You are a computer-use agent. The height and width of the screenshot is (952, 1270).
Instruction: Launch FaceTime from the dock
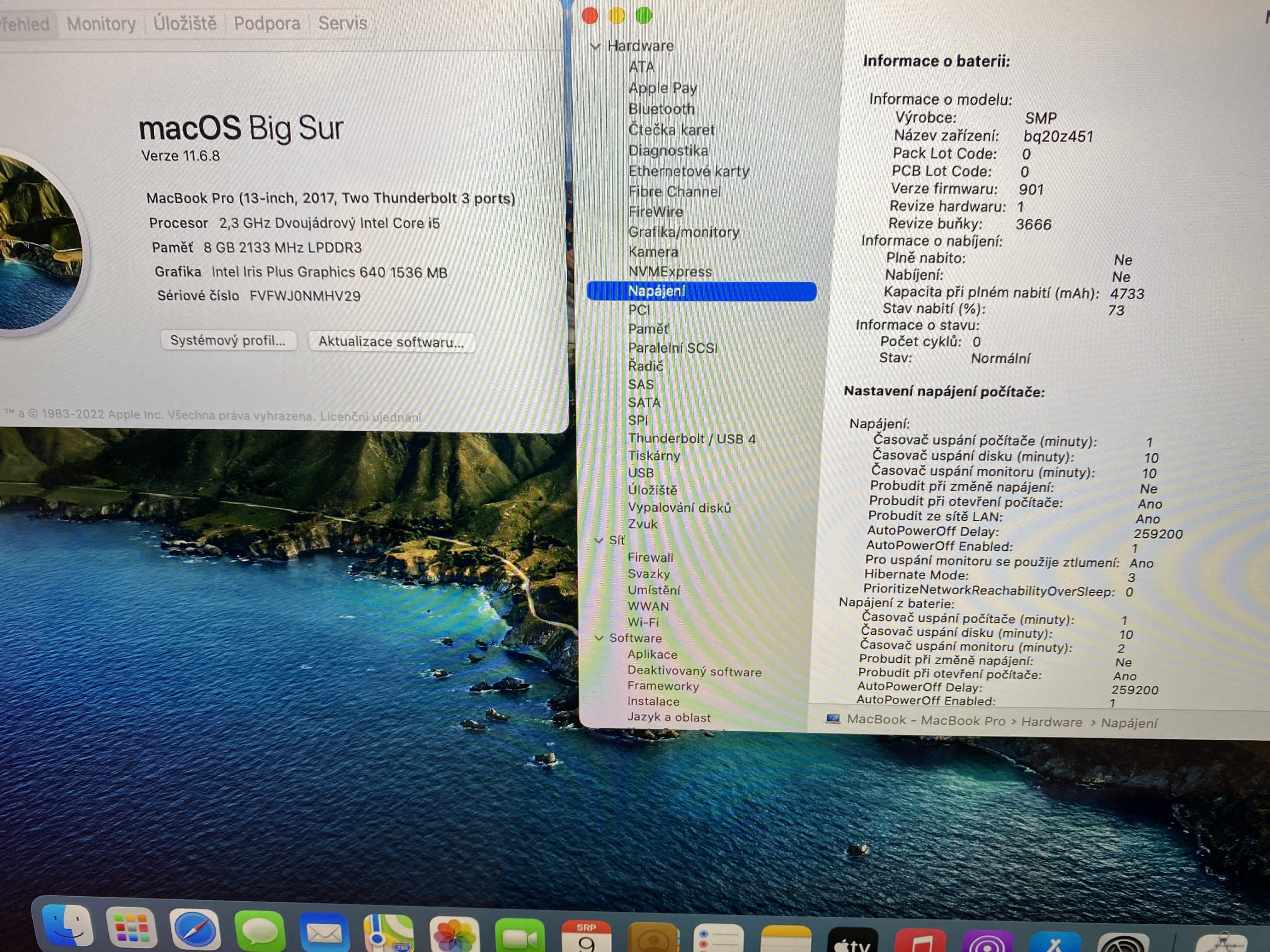point(519,937)
